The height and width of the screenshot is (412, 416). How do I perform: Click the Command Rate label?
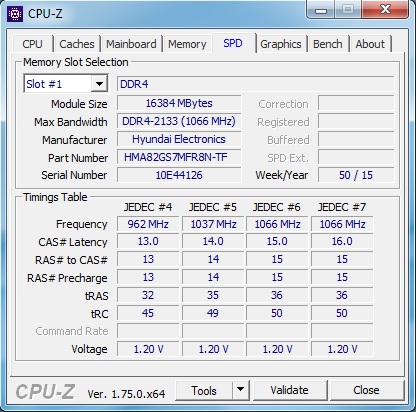point(72,331)
